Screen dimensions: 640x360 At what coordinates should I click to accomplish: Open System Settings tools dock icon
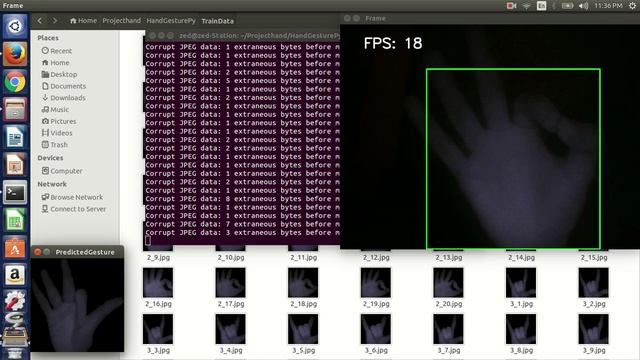pyautogui.click(x=15, y=301)
